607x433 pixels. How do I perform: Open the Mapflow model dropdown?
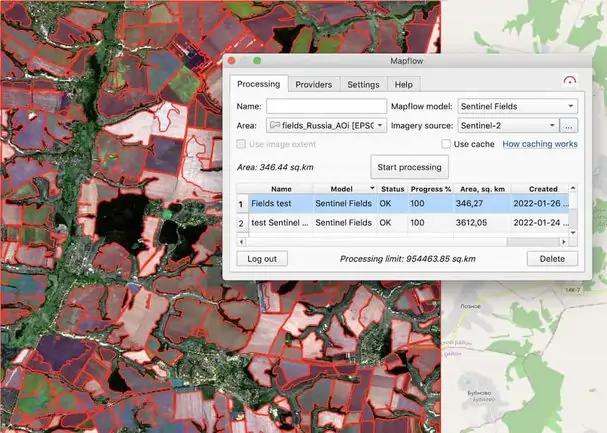[x=518, y=106]
